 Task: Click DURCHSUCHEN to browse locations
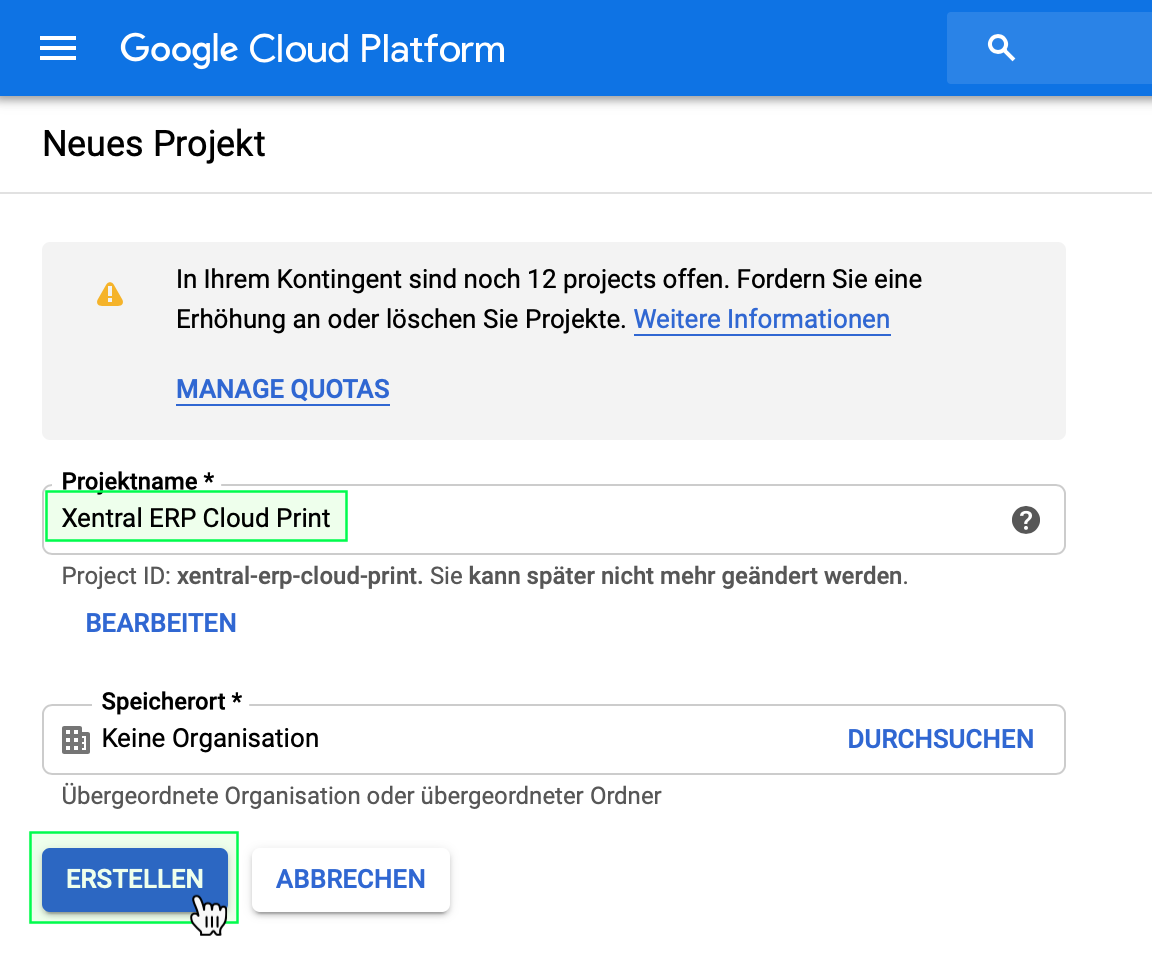pyautogui.click(x=940, y=739)
